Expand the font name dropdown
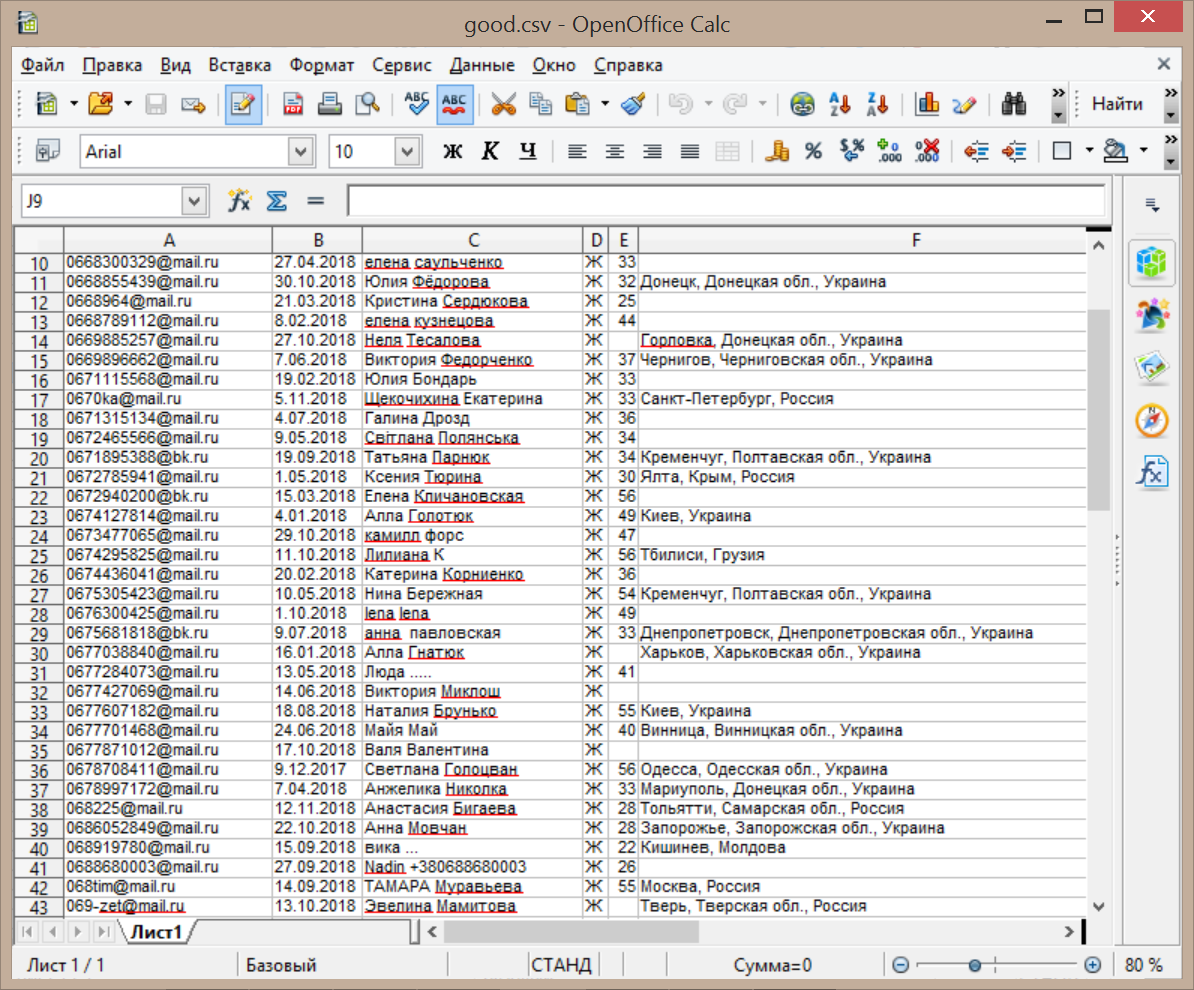1194x990 pixels. [x=300, y=152]
